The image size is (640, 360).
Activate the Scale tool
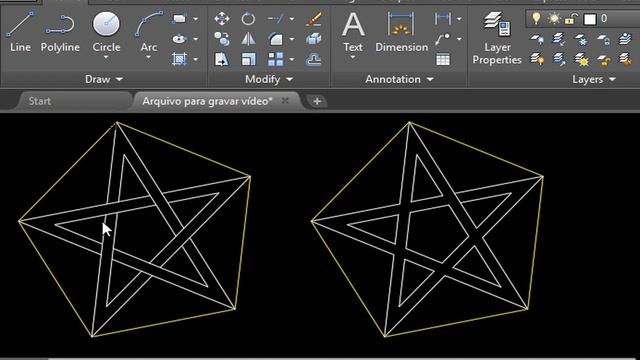248,60
